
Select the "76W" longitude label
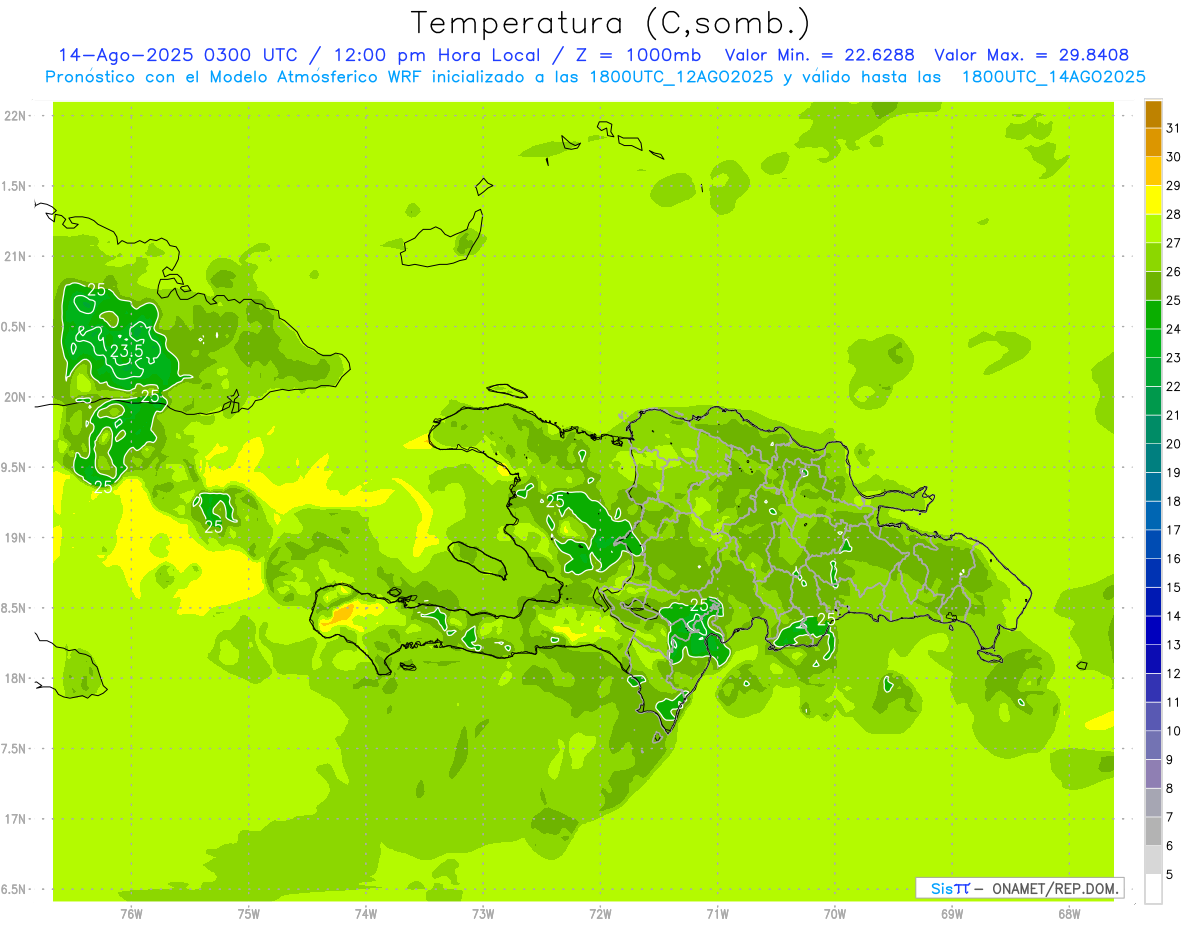(131, 914)
